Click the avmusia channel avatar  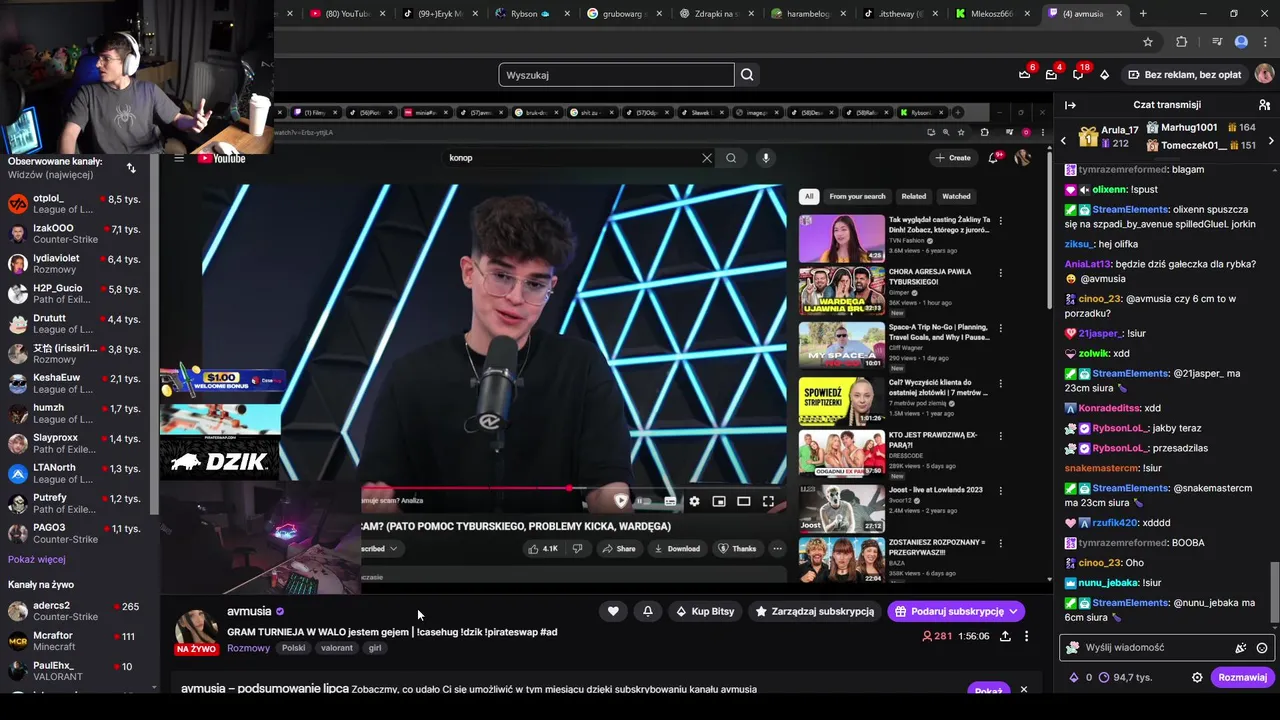point(197,630)
